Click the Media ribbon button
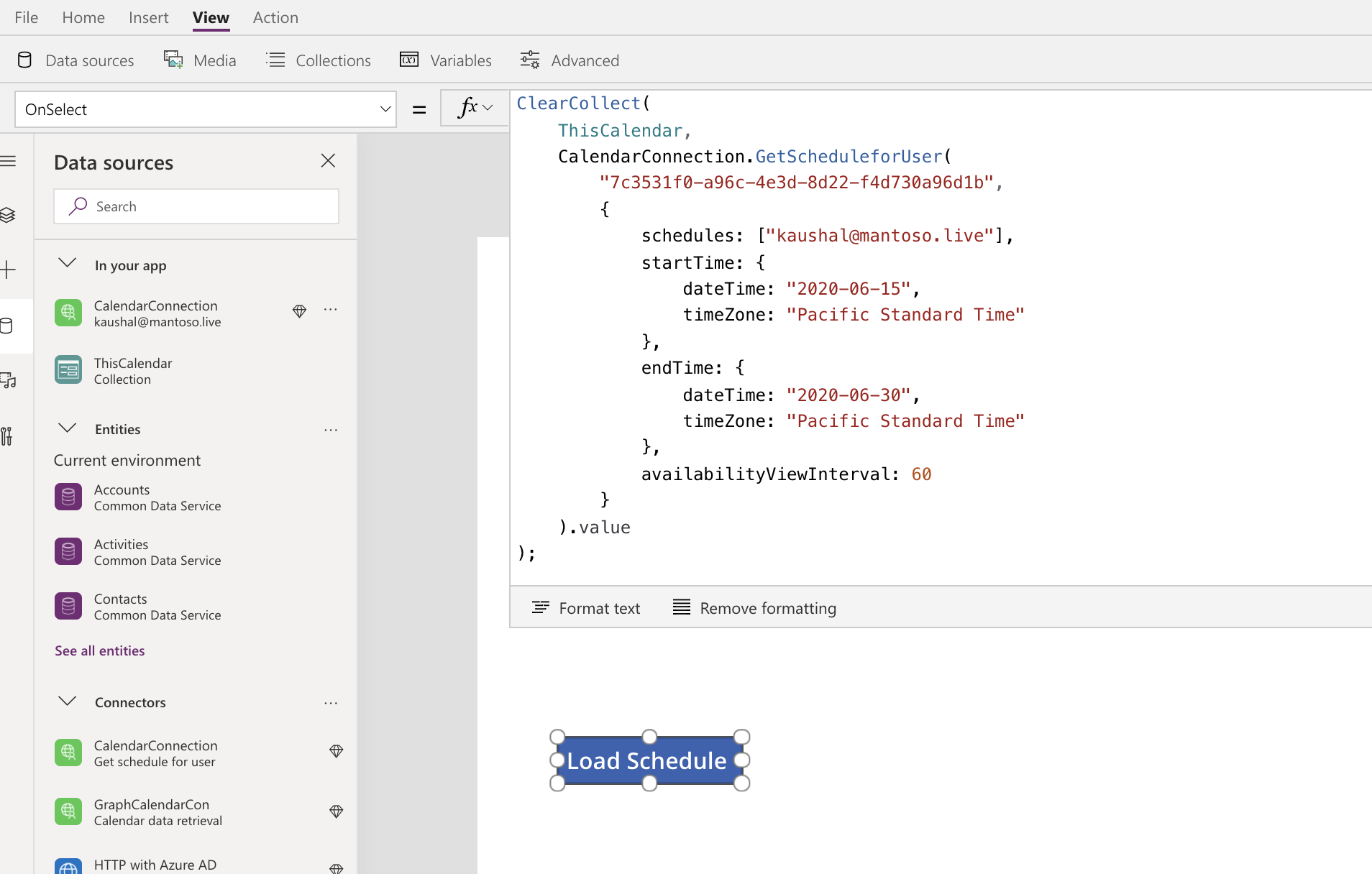 point(200,60)
